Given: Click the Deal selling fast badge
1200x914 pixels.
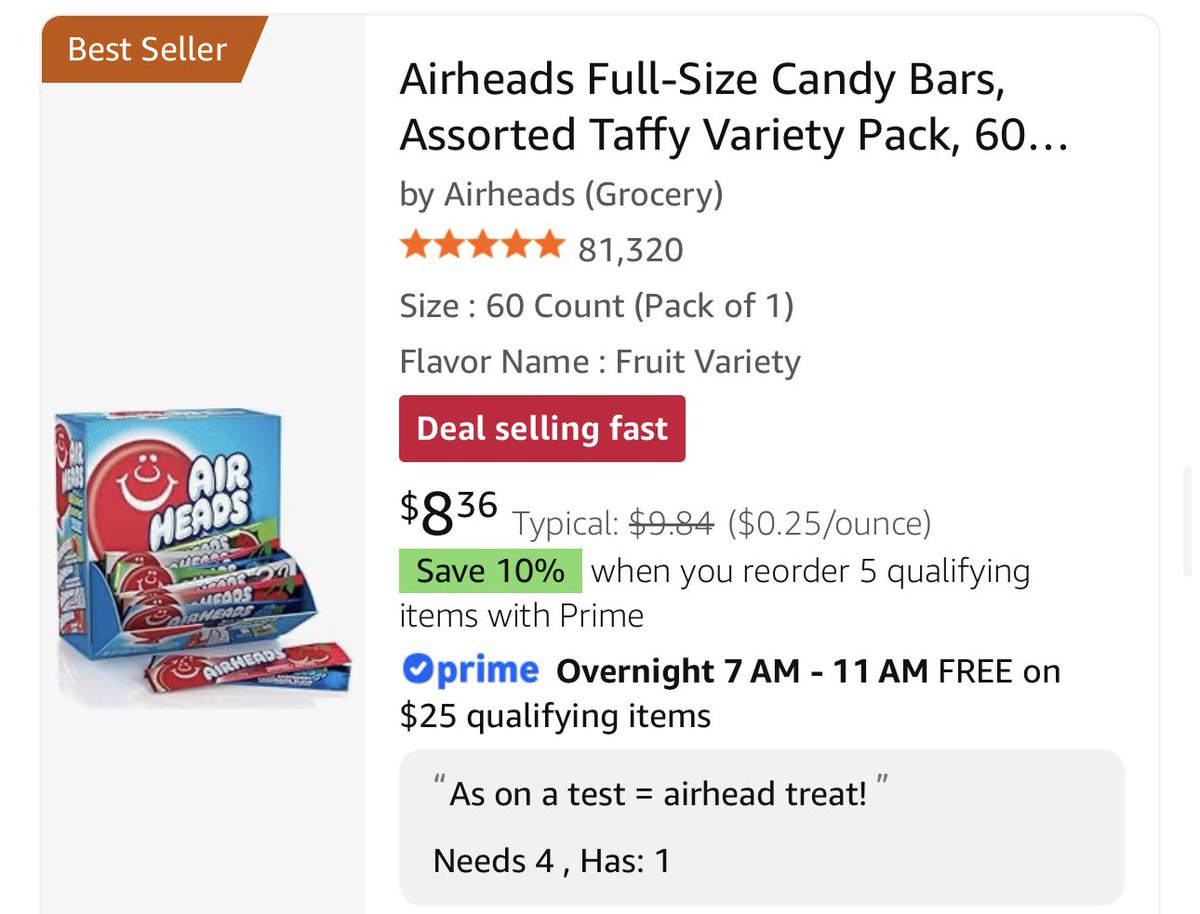Looking at the screenshot, I should [x=542, y=429].
